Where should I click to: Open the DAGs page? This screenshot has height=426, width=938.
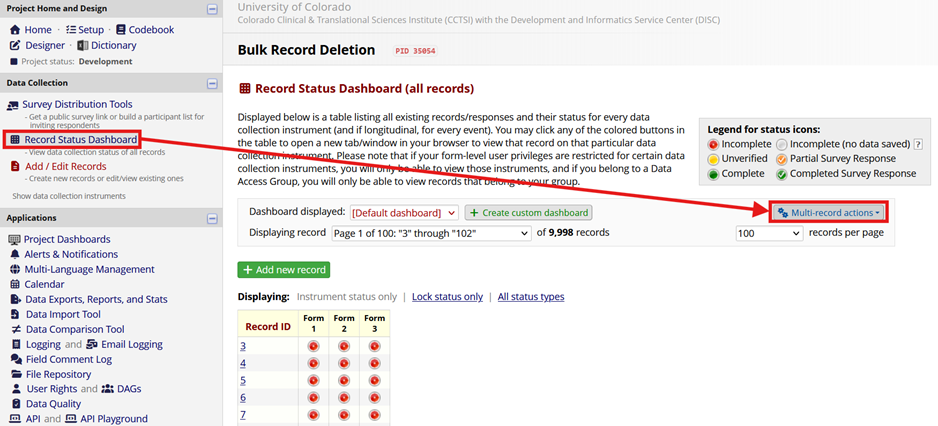click(128, 389)
